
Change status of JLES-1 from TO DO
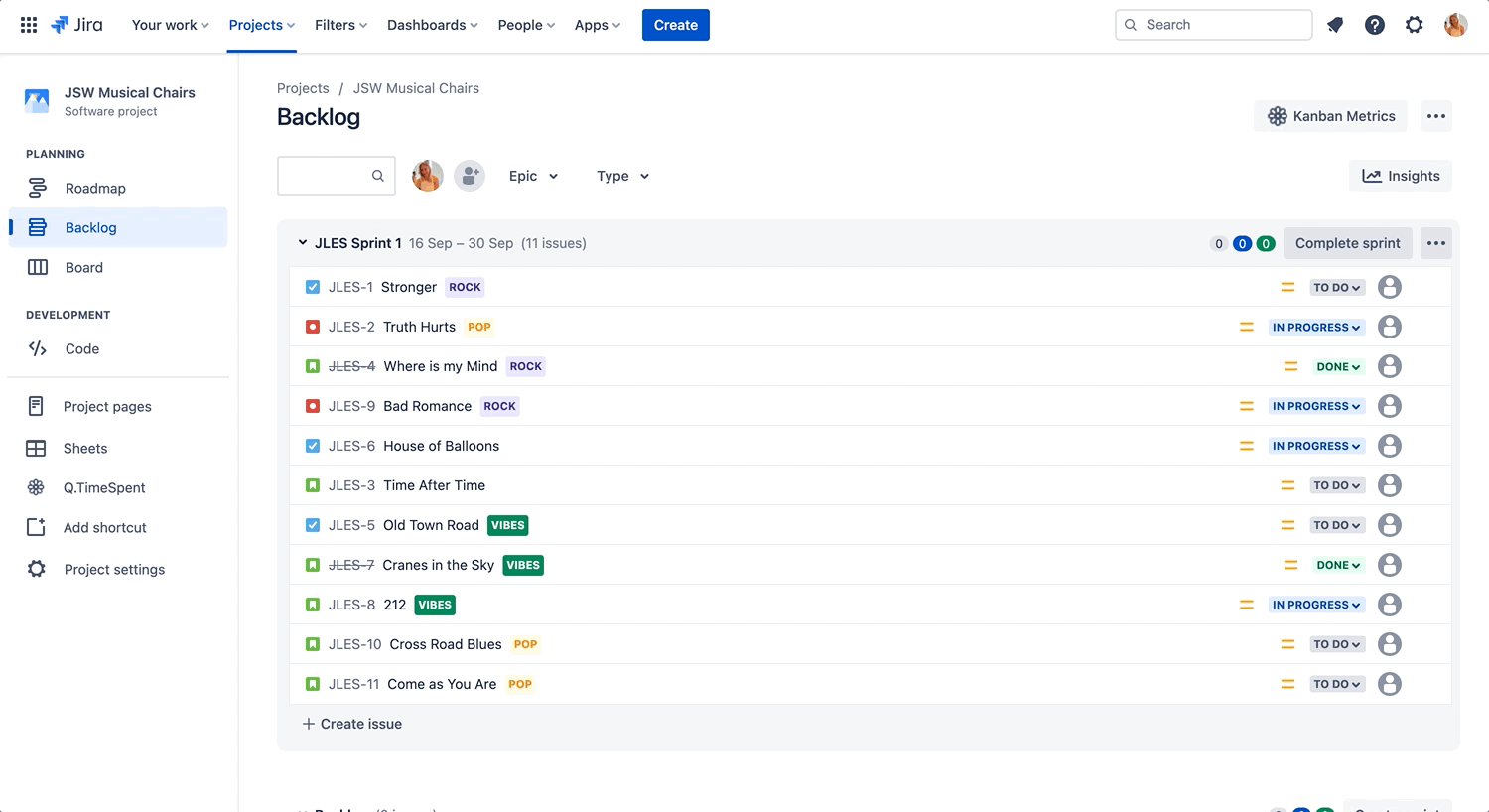(x=1337, y=287)
